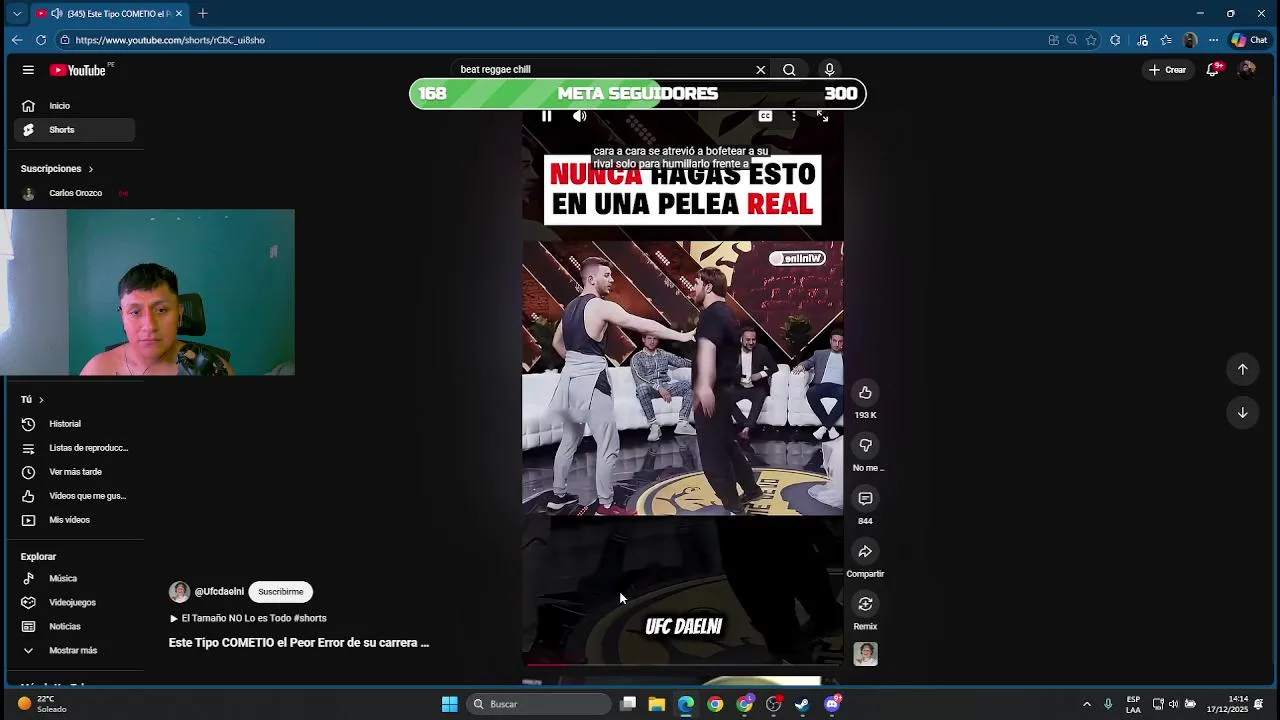Show hidden system tray icons
This screenshot has height=720, width=1280.
pos(1087,704)
